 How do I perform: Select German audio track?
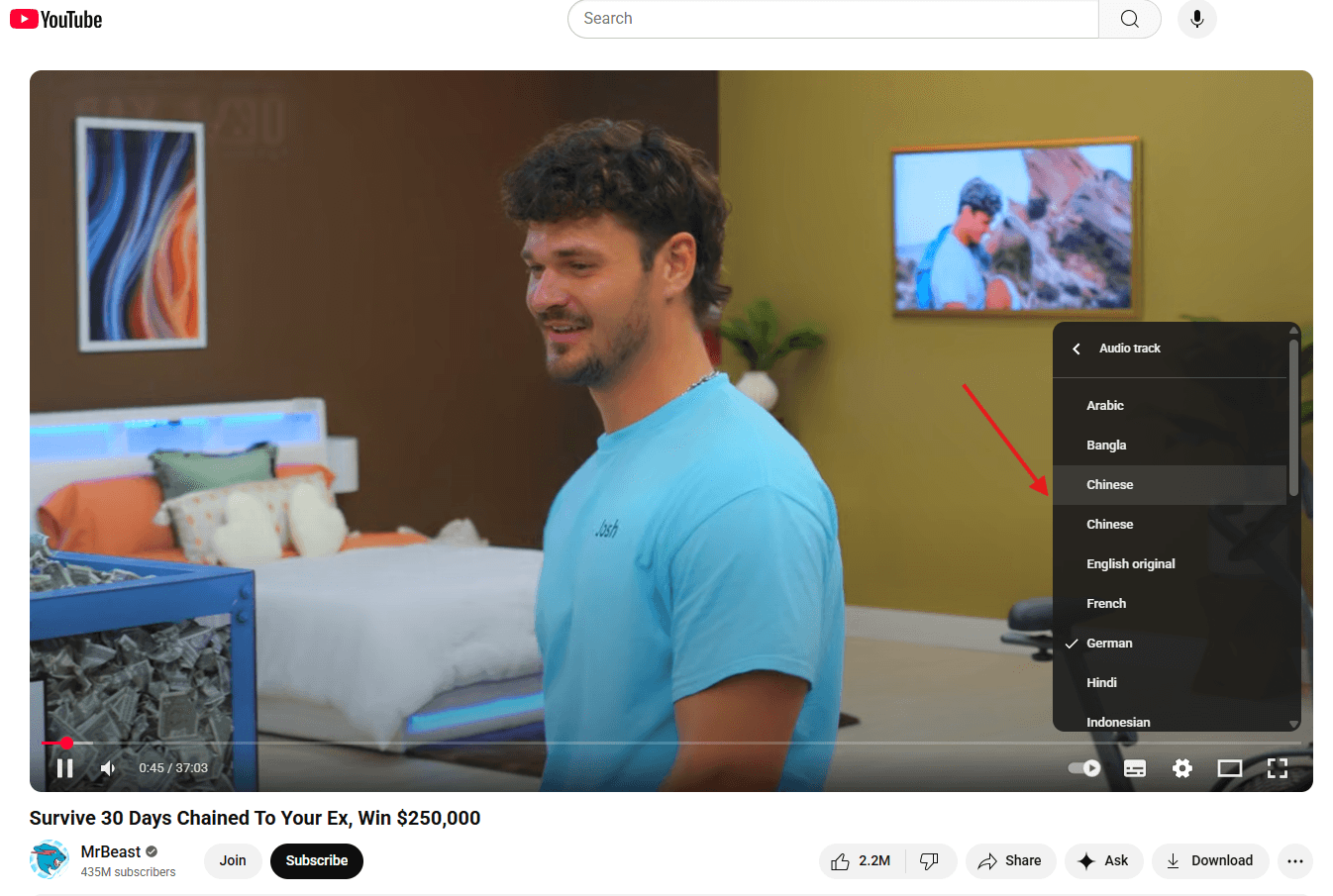click(1109, 644)
